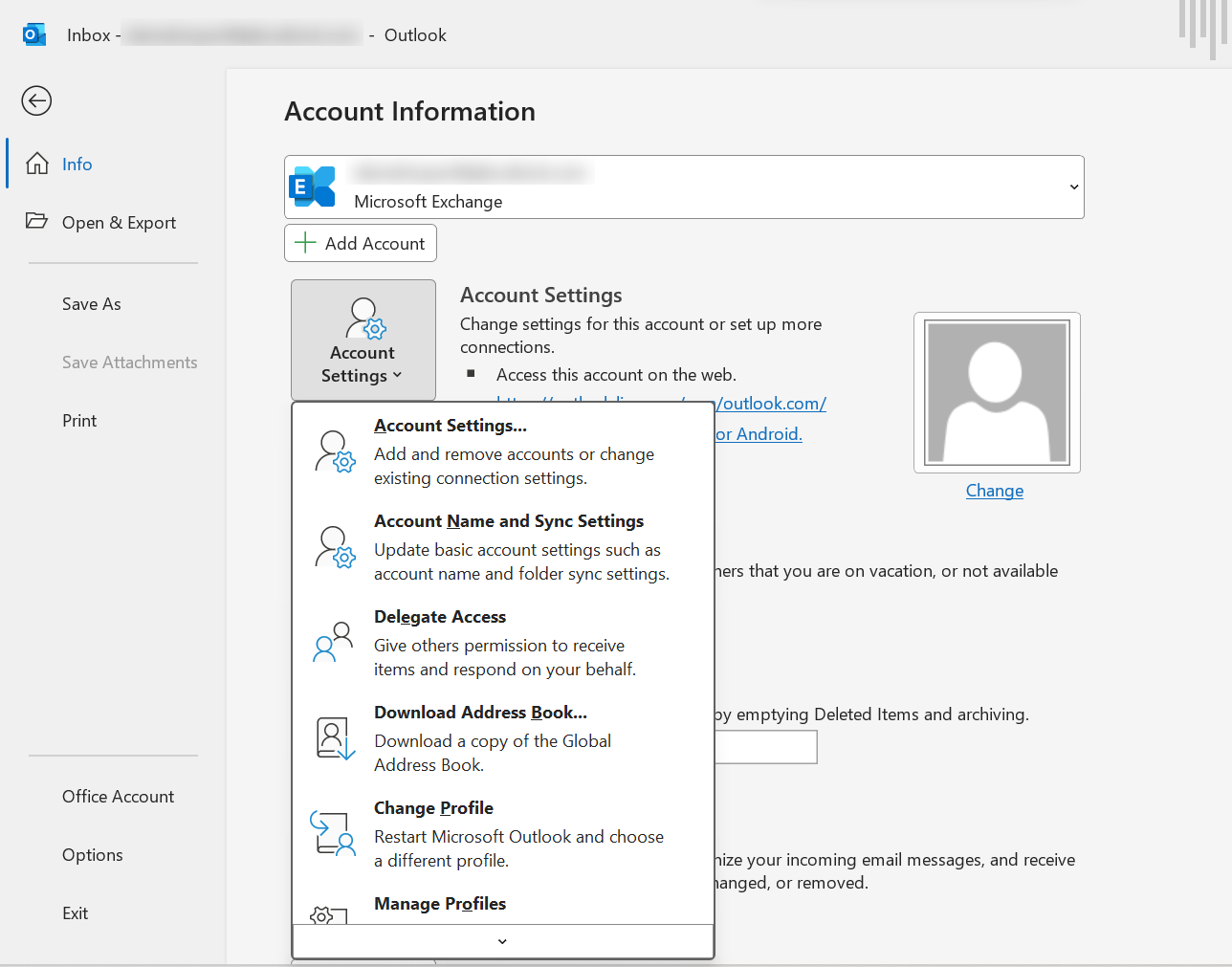1232x967 pixels.
Task: Click the 'Account Information' heading
Action: click(x=409, y=111)
